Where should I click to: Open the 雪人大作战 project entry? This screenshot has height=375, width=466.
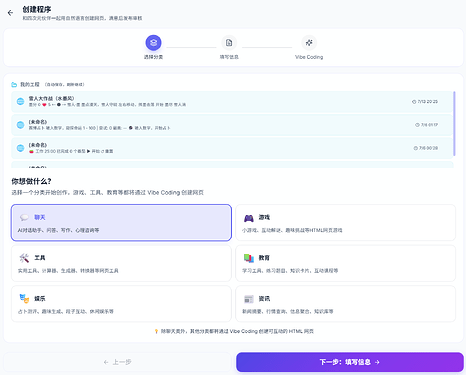232,101
